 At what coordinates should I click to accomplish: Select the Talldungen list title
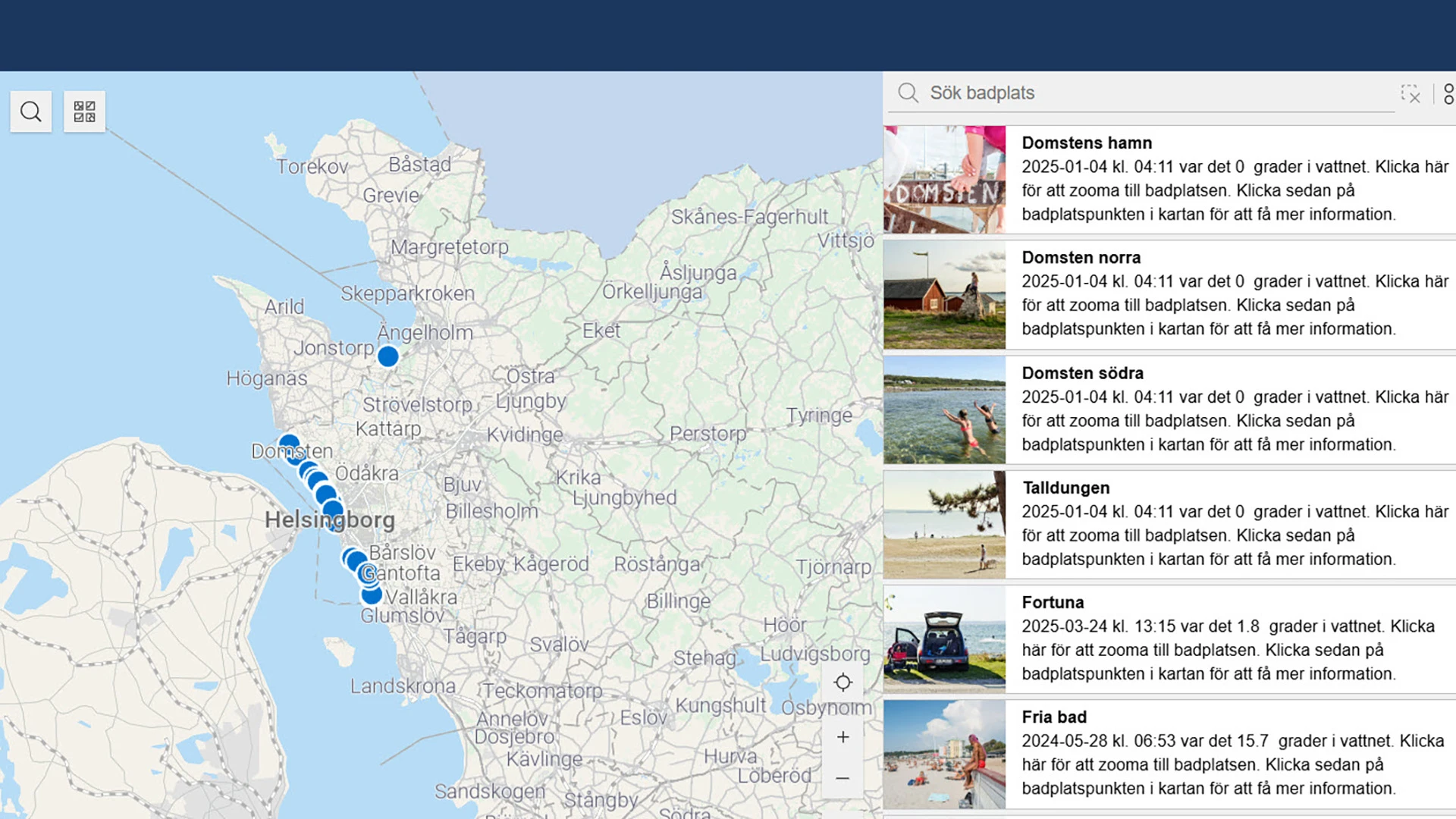coord(1065,488)
